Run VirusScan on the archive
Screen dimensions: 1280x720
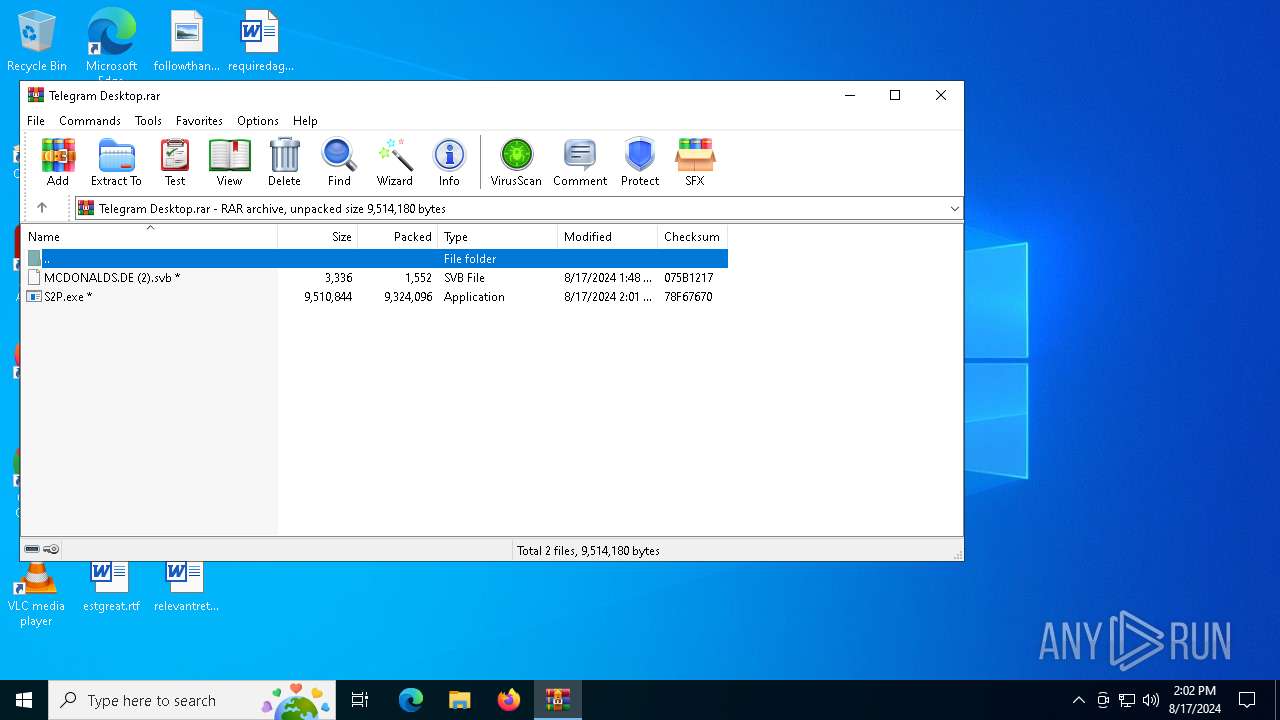(516, 163)
